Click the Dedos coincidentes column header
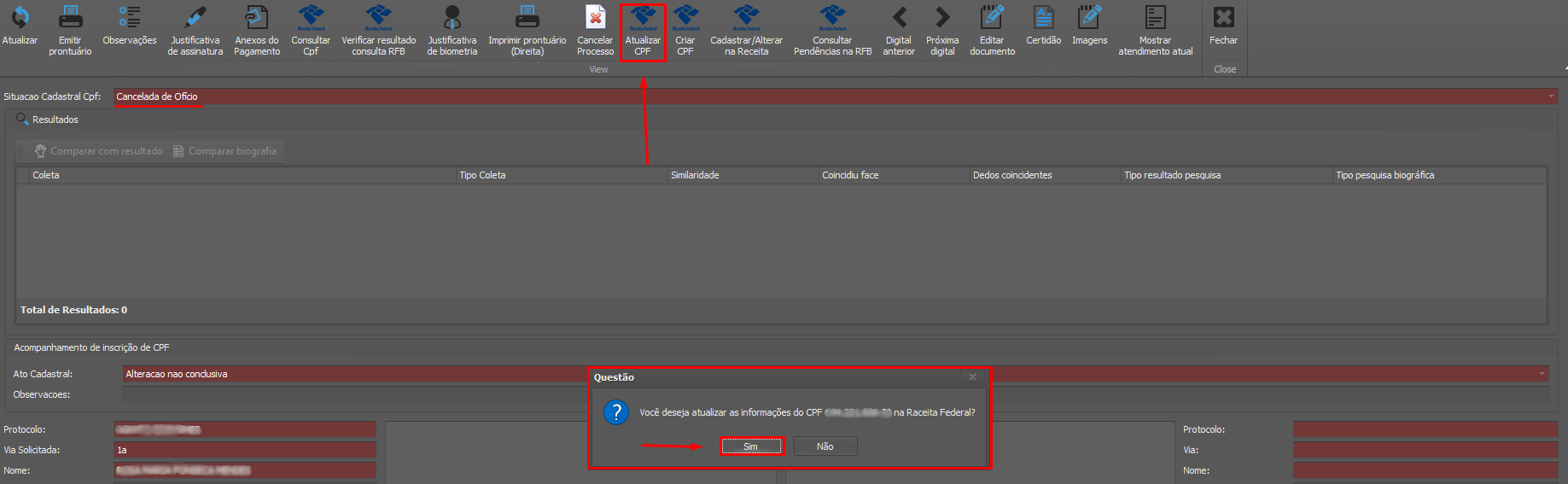Screen dimensions: 1568x484 [1045, 175]
